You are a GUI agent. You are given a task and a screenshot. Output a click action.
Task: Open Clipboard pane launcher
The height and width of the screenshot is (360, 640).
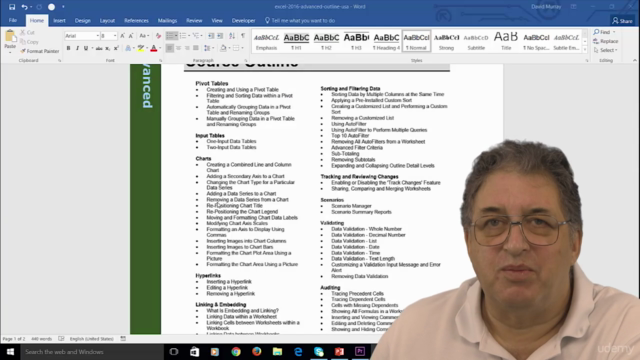pos(60,60)
